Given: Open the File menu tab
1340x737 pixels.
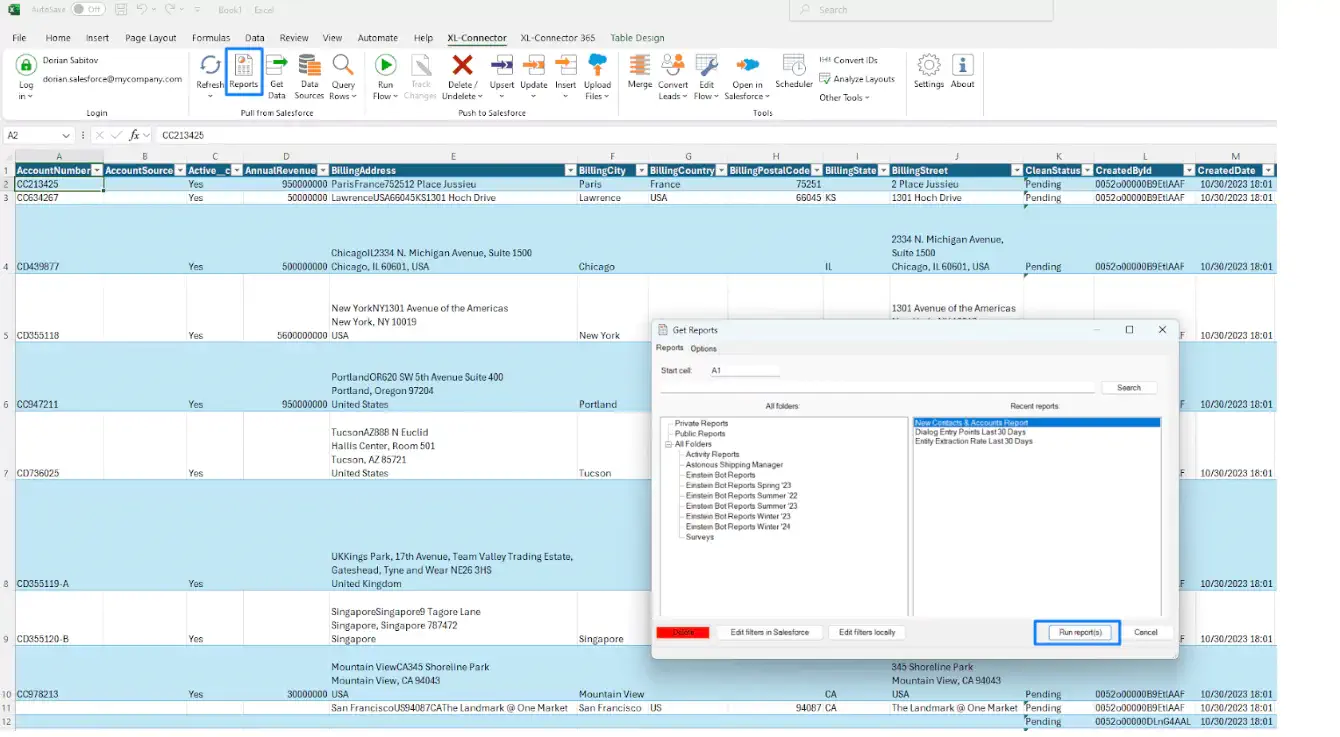Looking at the screenshot, I should click(x=19, y=38).
